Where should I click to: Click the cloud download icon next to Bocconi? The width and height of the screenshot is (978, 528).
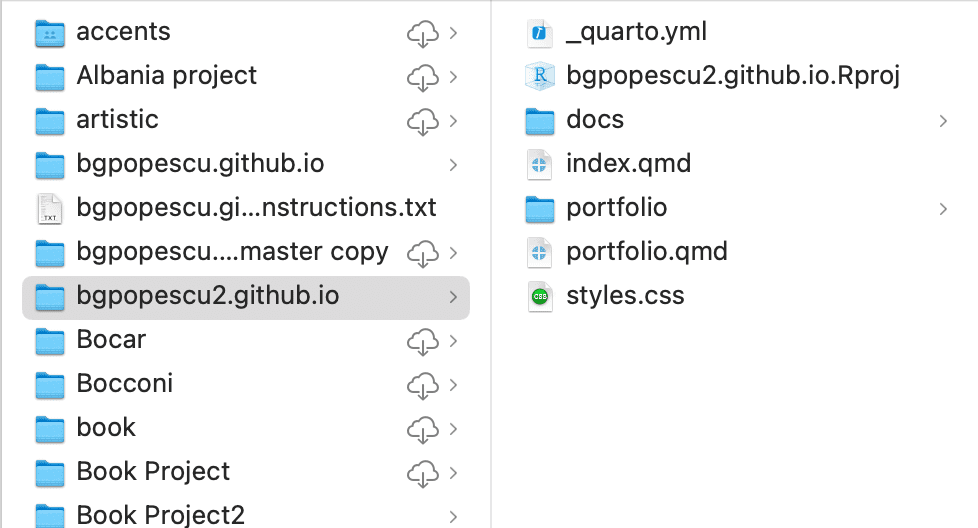[x=423, y=385]
